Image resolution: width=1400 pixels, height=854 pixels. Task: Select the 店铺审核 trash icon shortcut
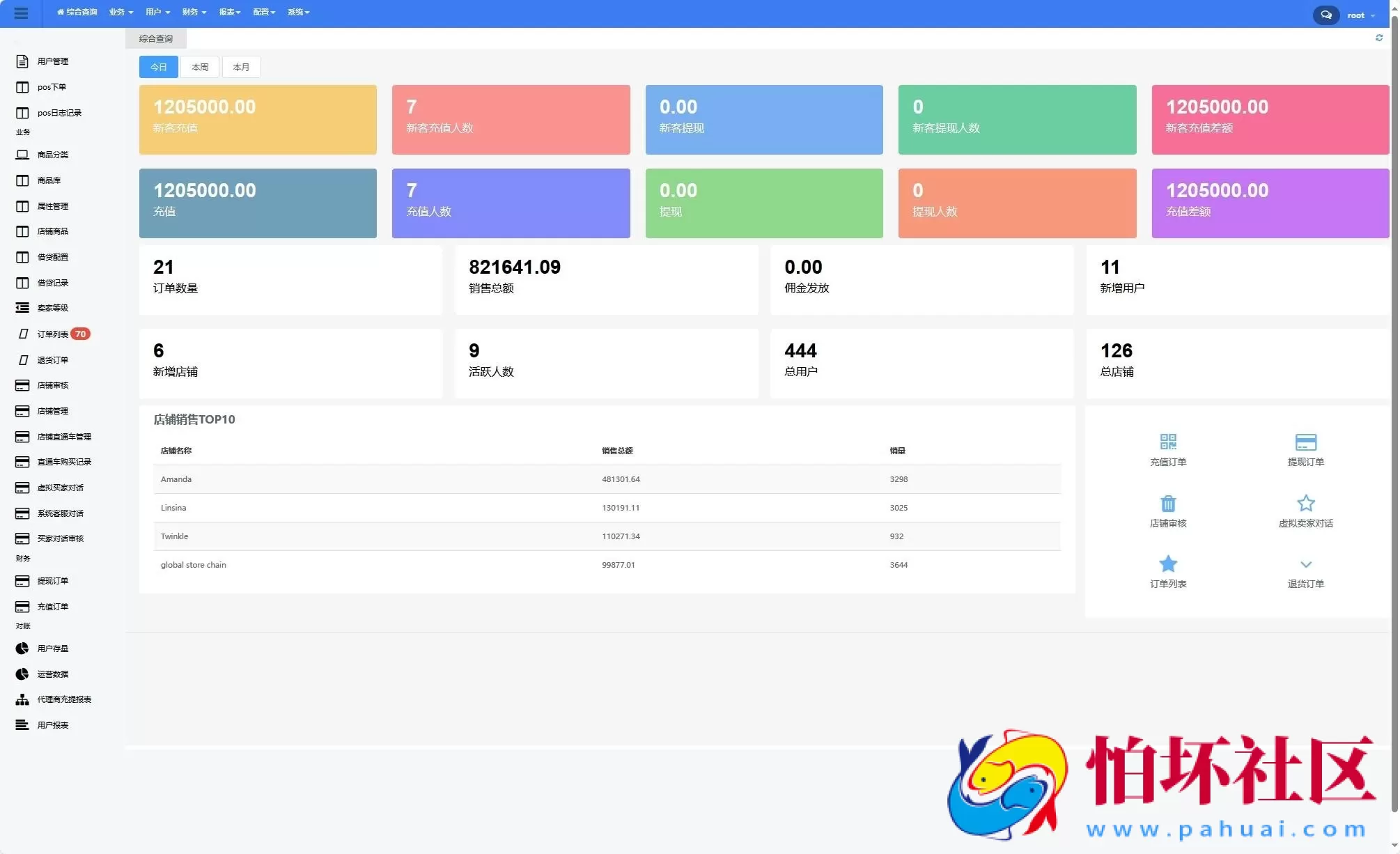click(1167, 503)
